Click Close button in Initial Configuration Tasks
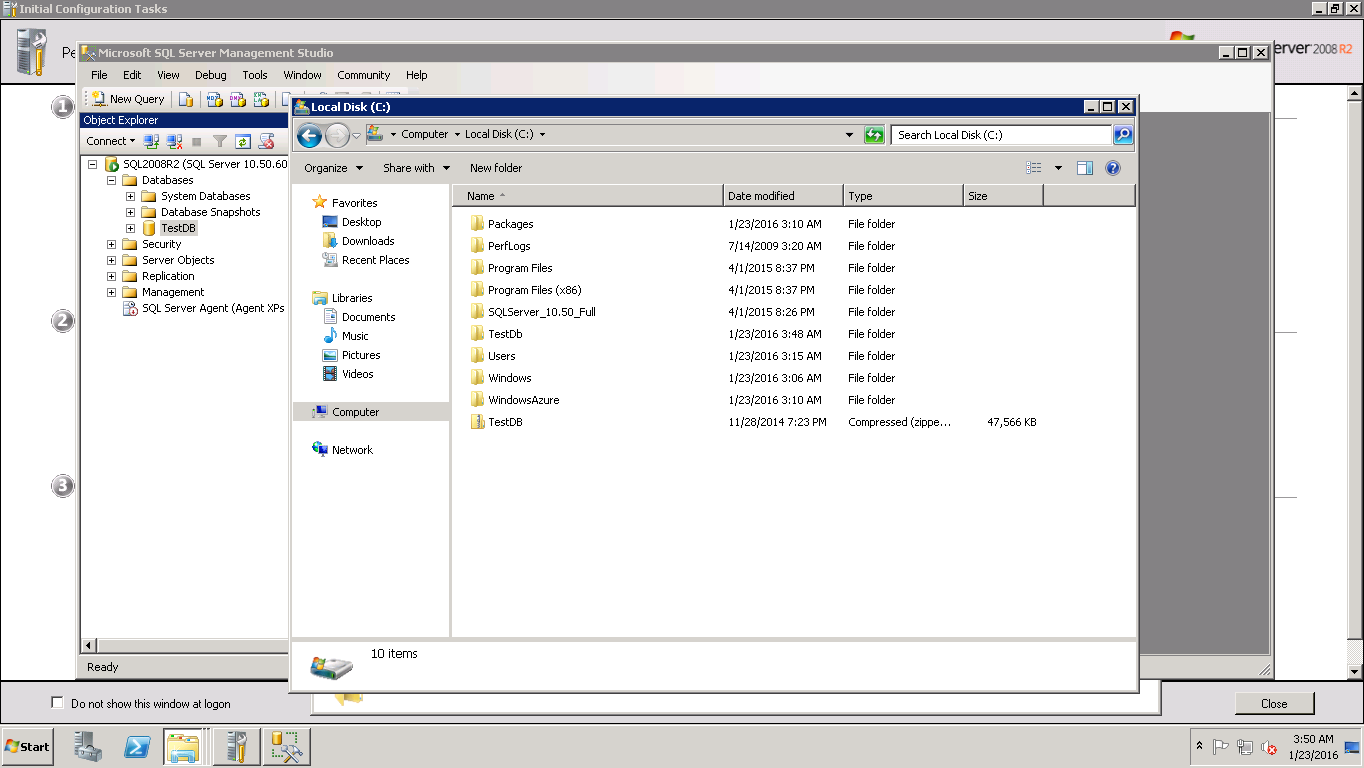 tap(1274, 703)
